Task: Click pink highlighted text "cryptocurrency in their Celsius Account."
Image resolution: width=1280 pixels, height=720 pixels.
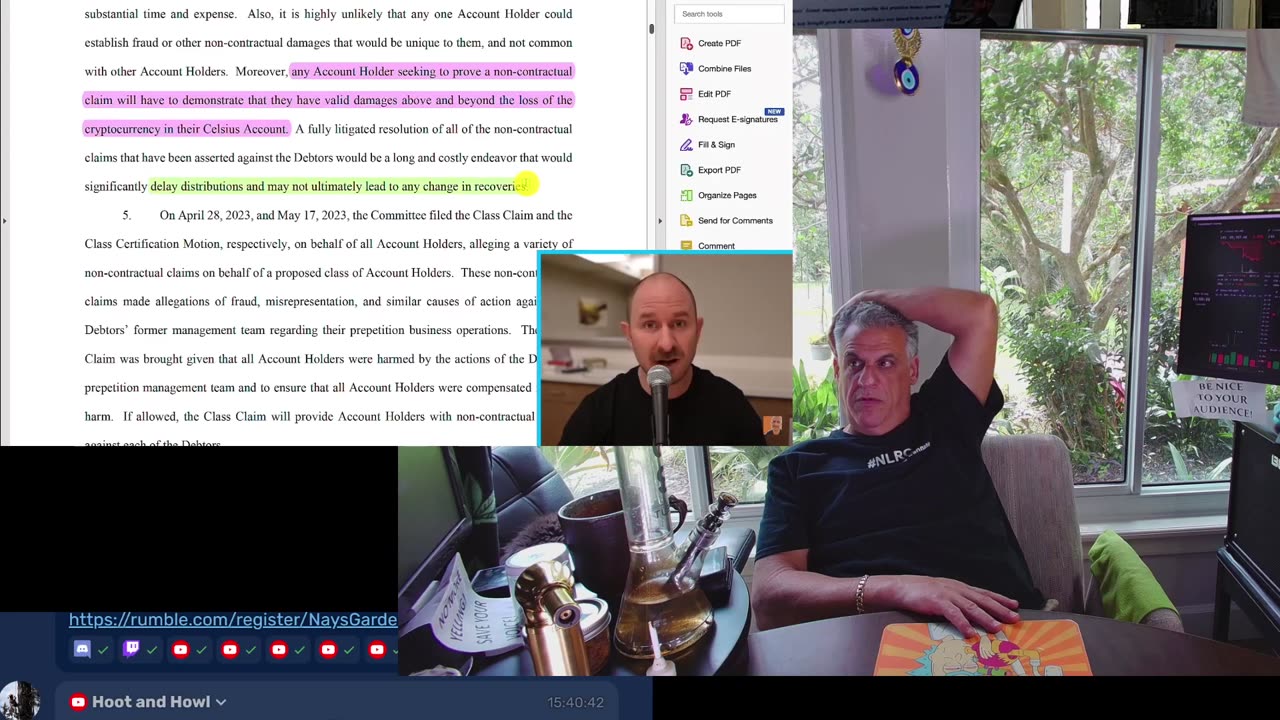Action: pos(186,129)
